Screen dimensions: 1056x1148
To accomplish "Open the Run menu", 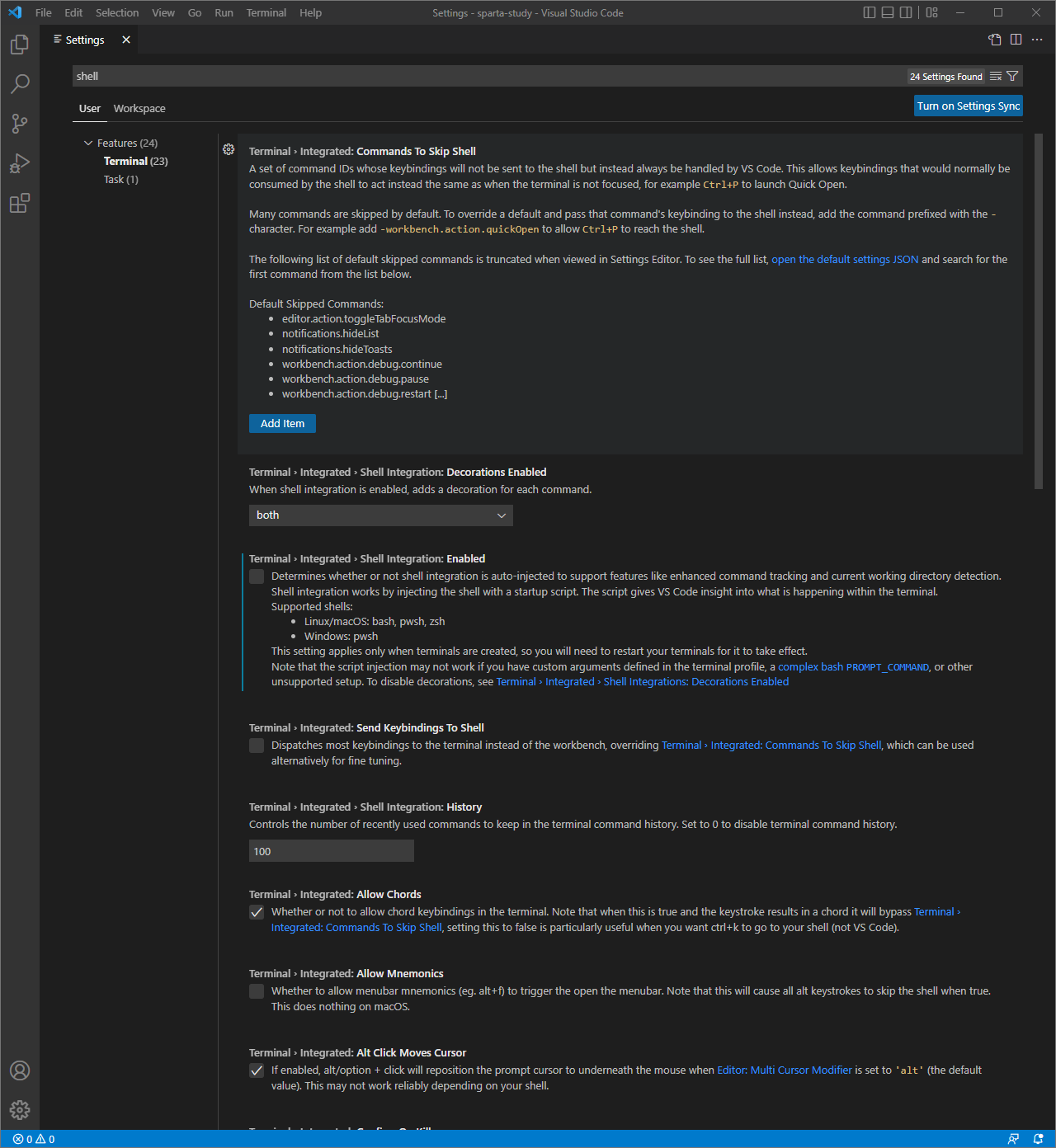I will (x=224, y=12).
